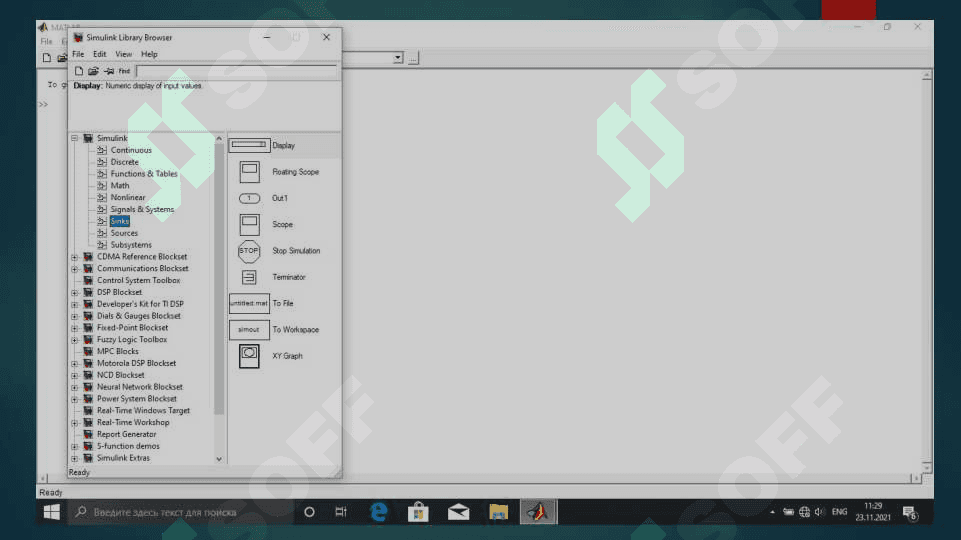Open Mail app from taskbar
This screenshot has height=540, width=961.
[x=458, y=512]
